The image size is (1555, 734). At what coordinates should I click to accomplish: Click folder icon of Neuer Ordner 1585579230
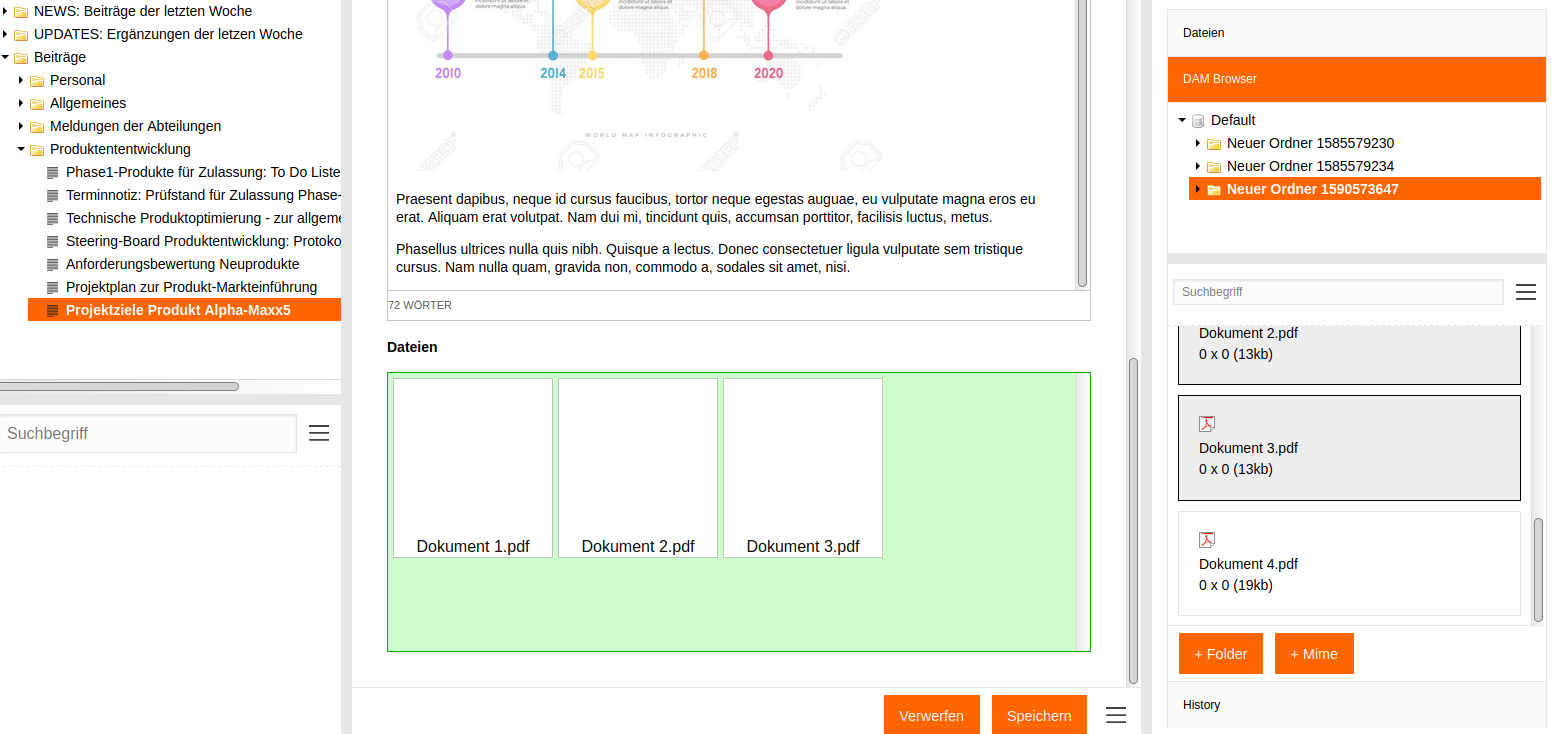click(1214, 144)
